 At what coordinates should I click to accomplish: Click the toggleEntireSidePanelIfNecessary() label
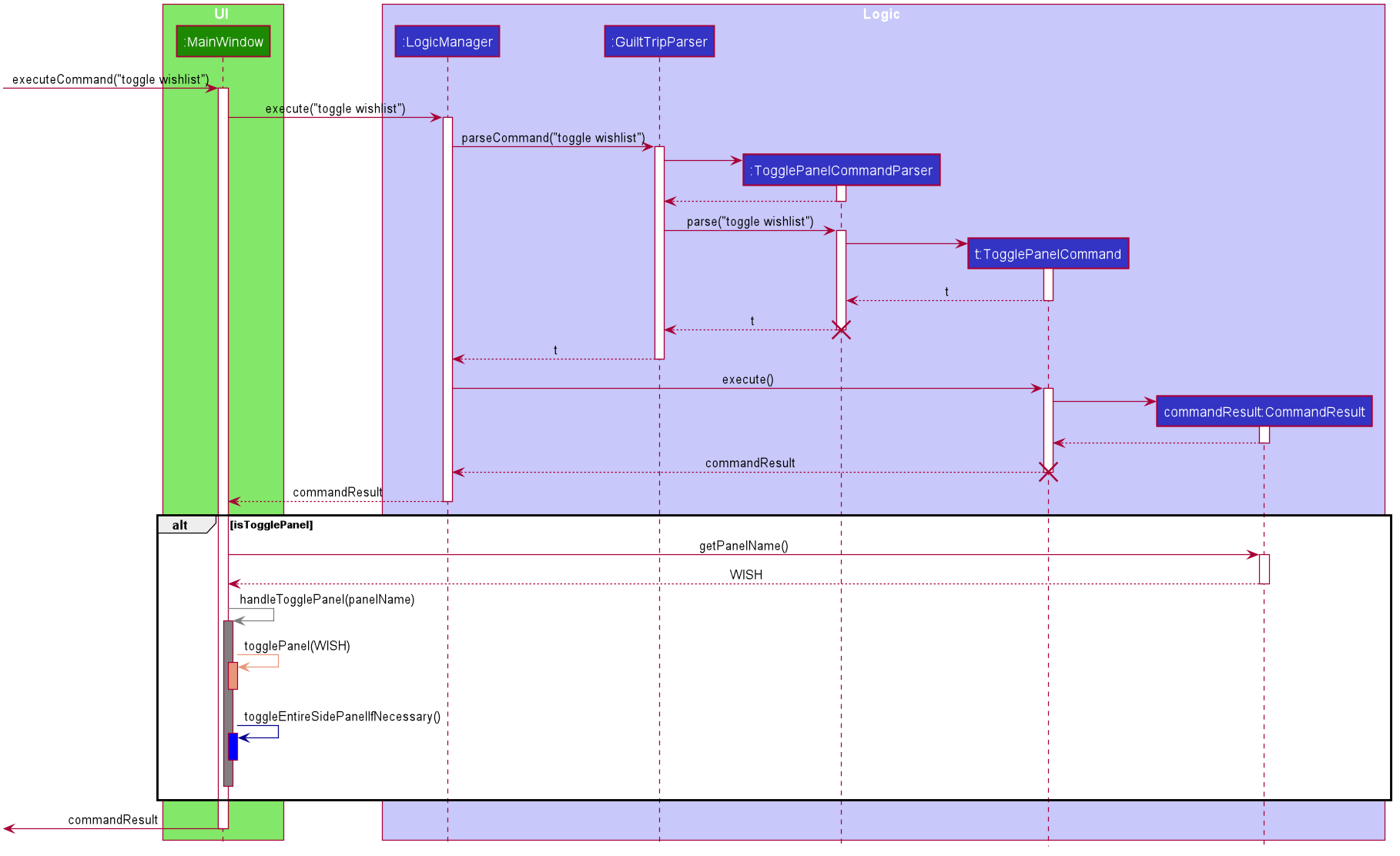tap(342, 717)
